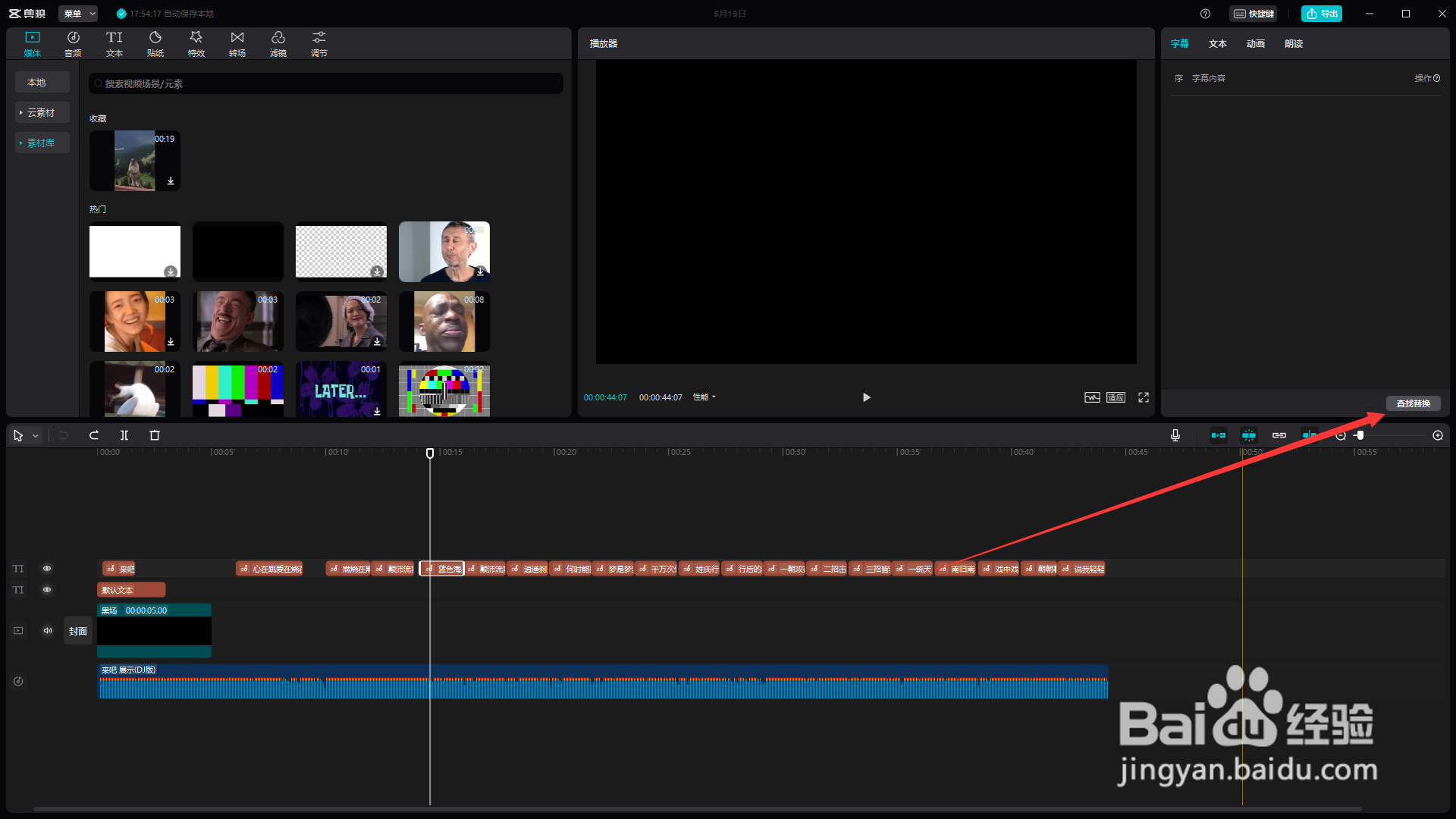1456x819 pixels.
Task: Click the microphone record voiceover icon
Action: [1175, 435]
